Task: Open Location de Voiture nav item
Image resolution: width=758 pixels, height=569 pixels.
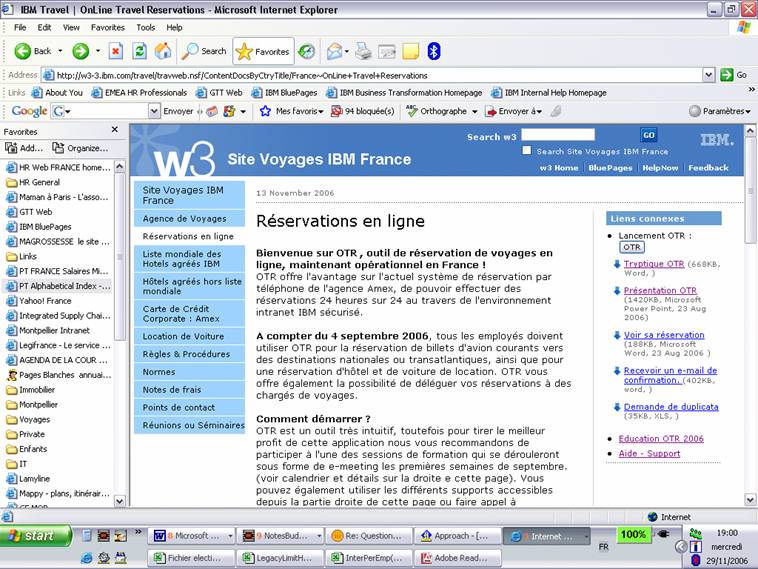Action: 190,336
